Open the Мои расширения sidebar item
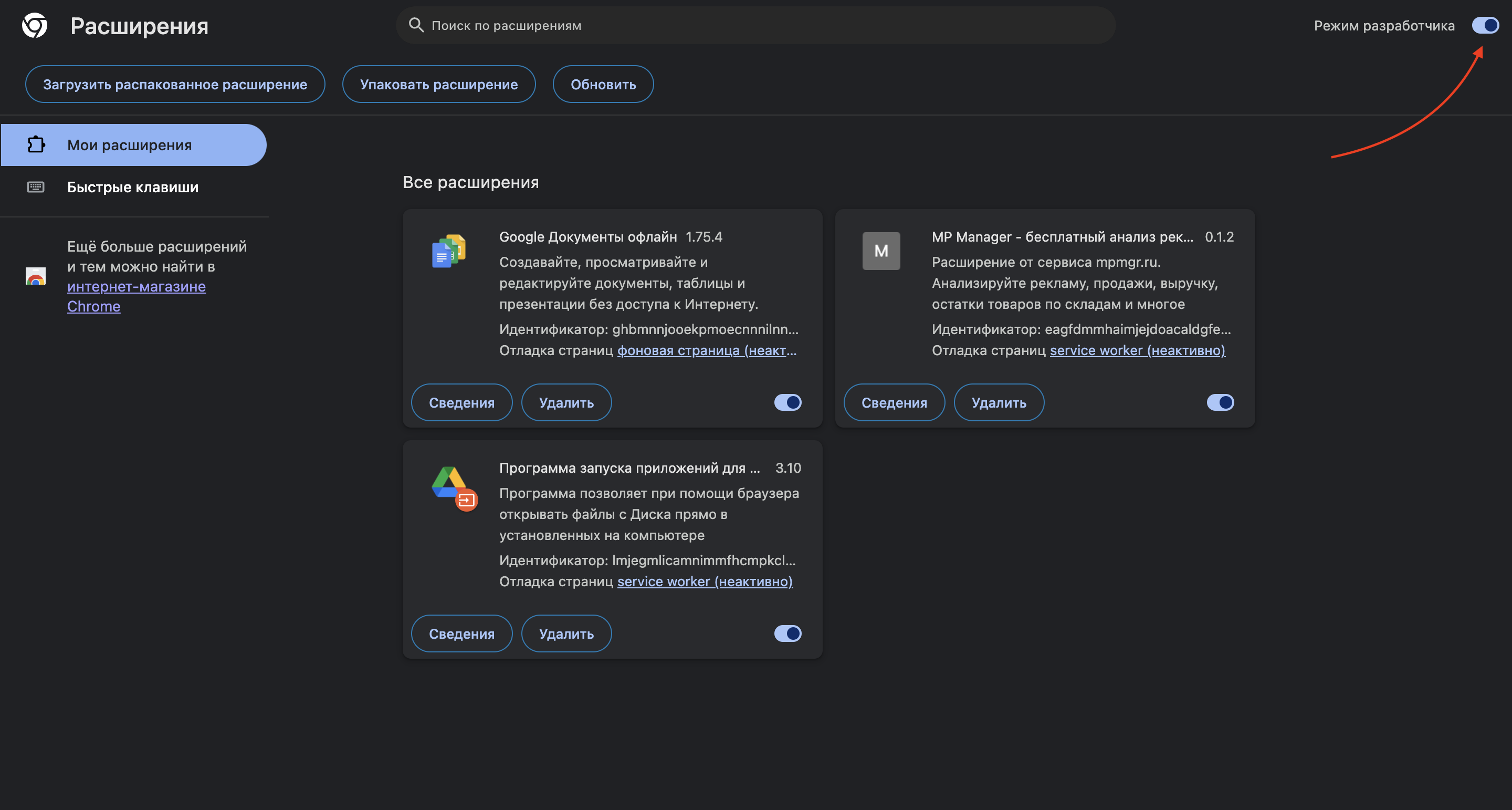This screenshot has width=1512, height=810. point(134,145)
